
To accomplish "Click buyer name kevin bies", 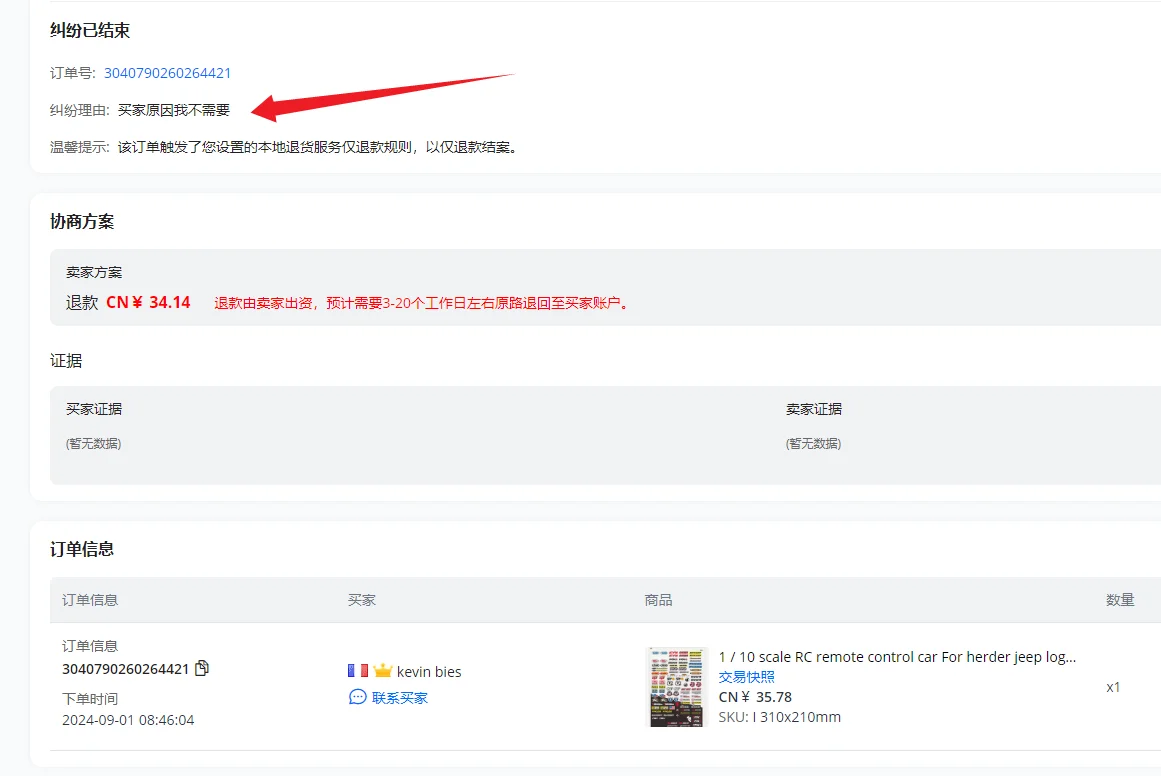I will (x=429, y=672).
